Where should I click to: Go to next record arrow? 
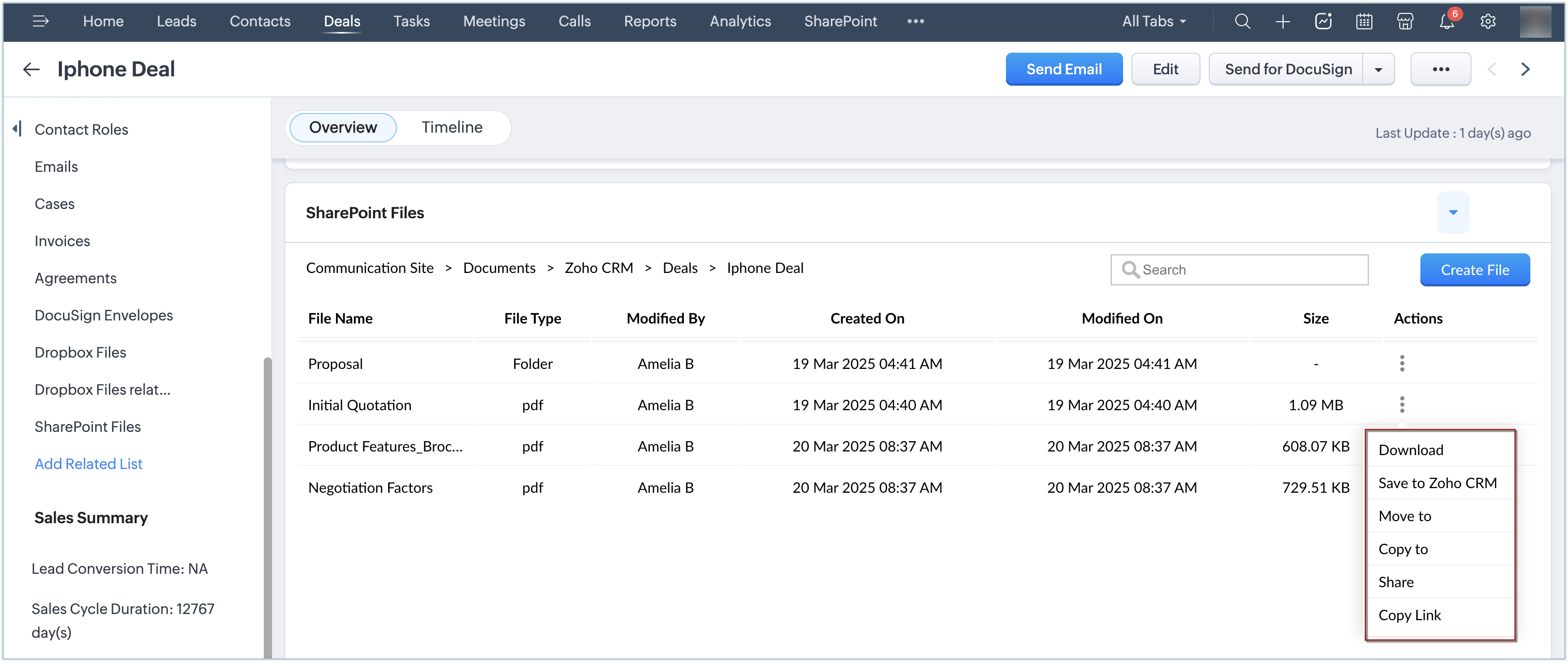coord(1525,69)
